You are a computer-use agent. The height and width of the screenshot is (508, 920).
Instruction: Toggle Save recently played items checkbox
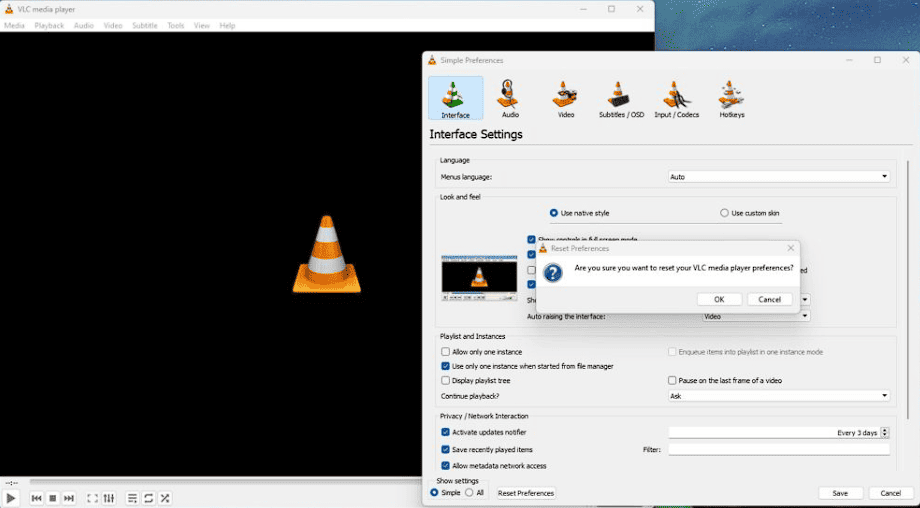point(445,450)
